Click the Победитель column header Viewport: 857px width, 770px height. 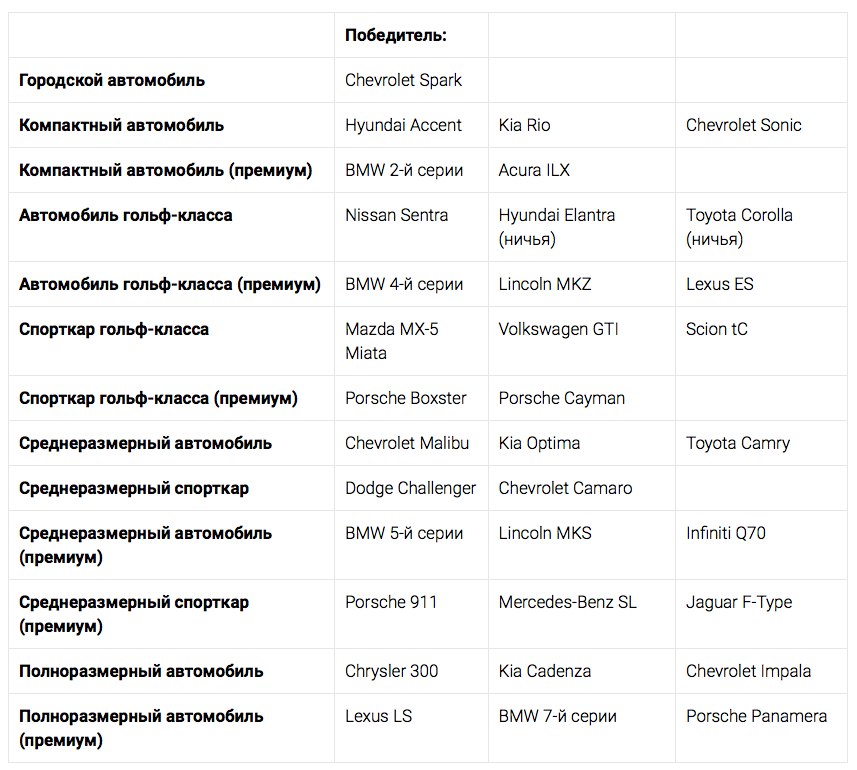coord(395,35)
